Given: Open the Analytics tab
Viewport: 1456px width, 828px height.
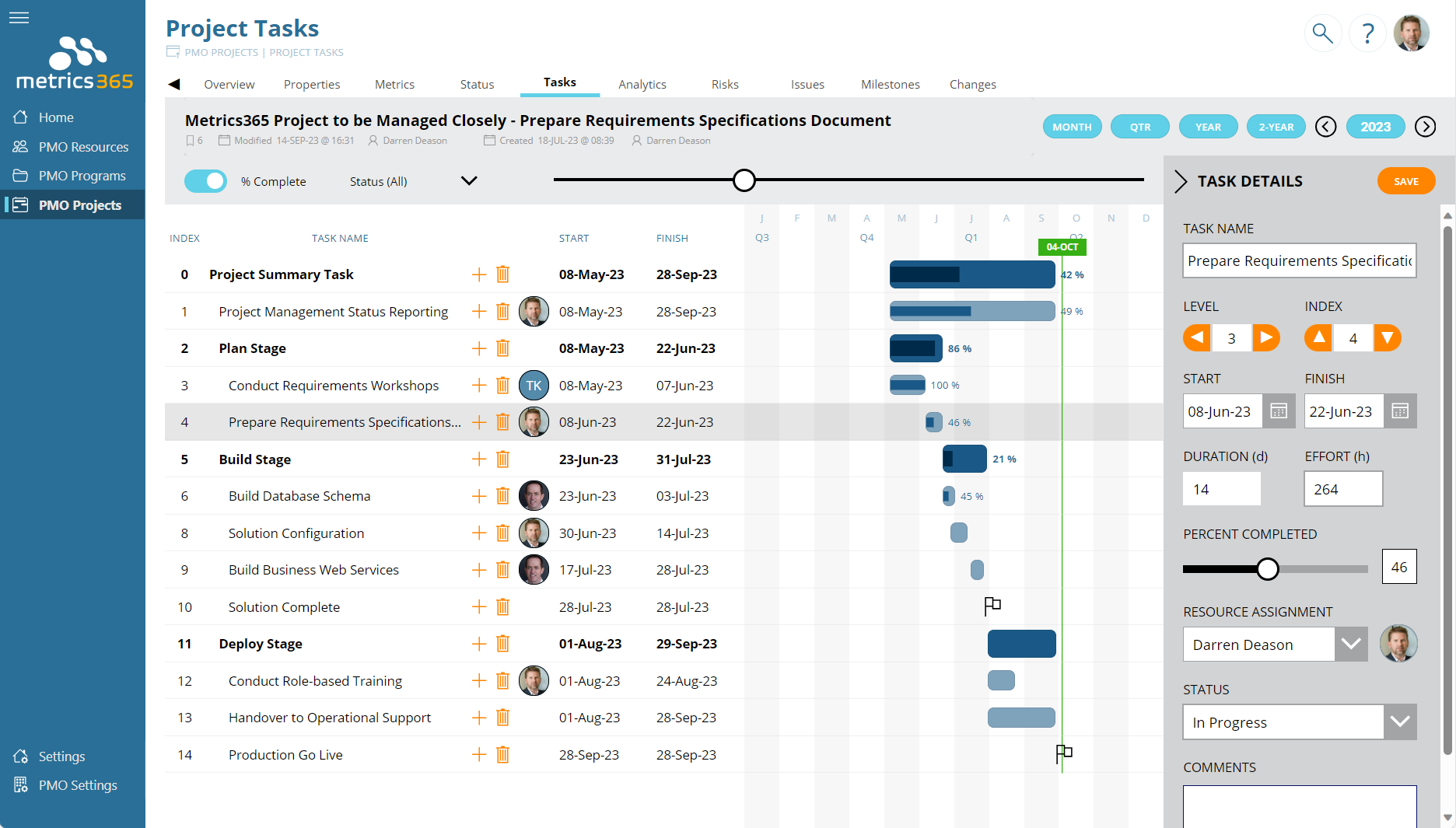Looking at the screenshot, I should (642, 84).
